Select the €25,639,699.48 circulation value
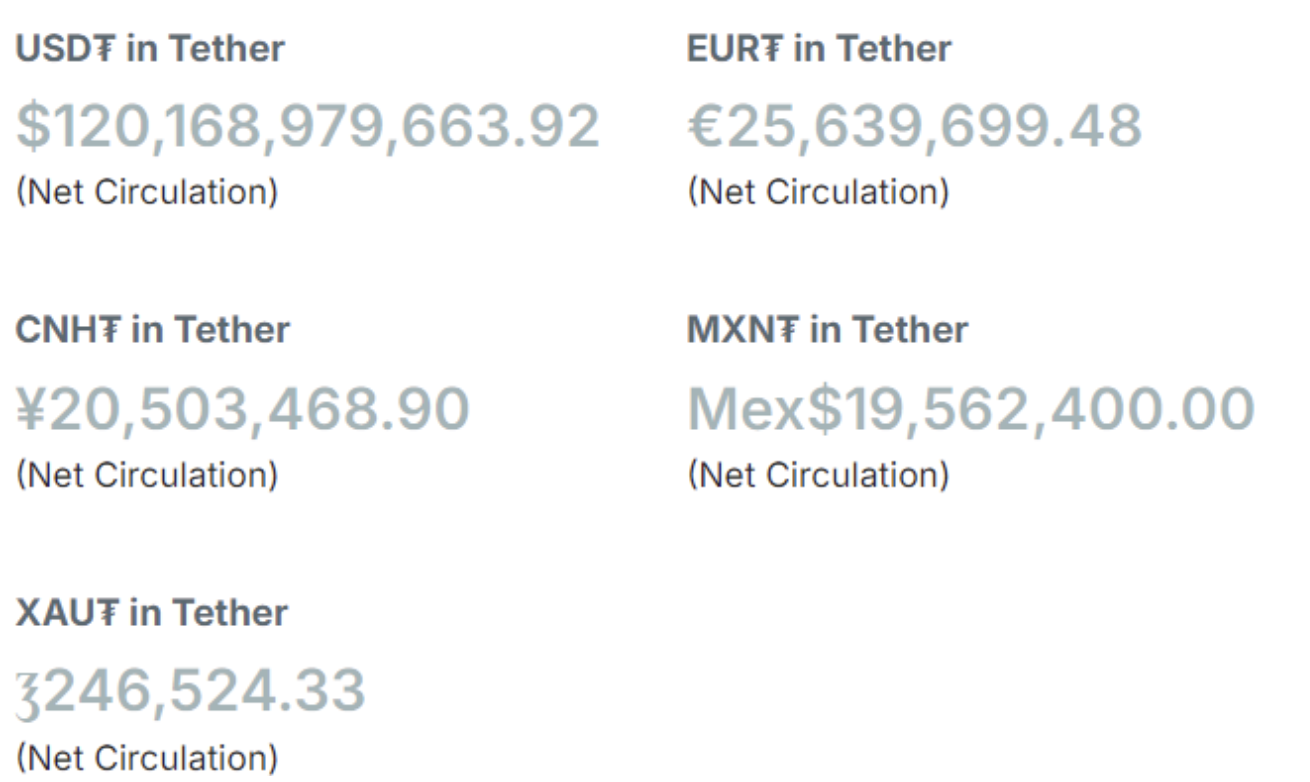The image size is (1310, 782). (x=914, y=128)
